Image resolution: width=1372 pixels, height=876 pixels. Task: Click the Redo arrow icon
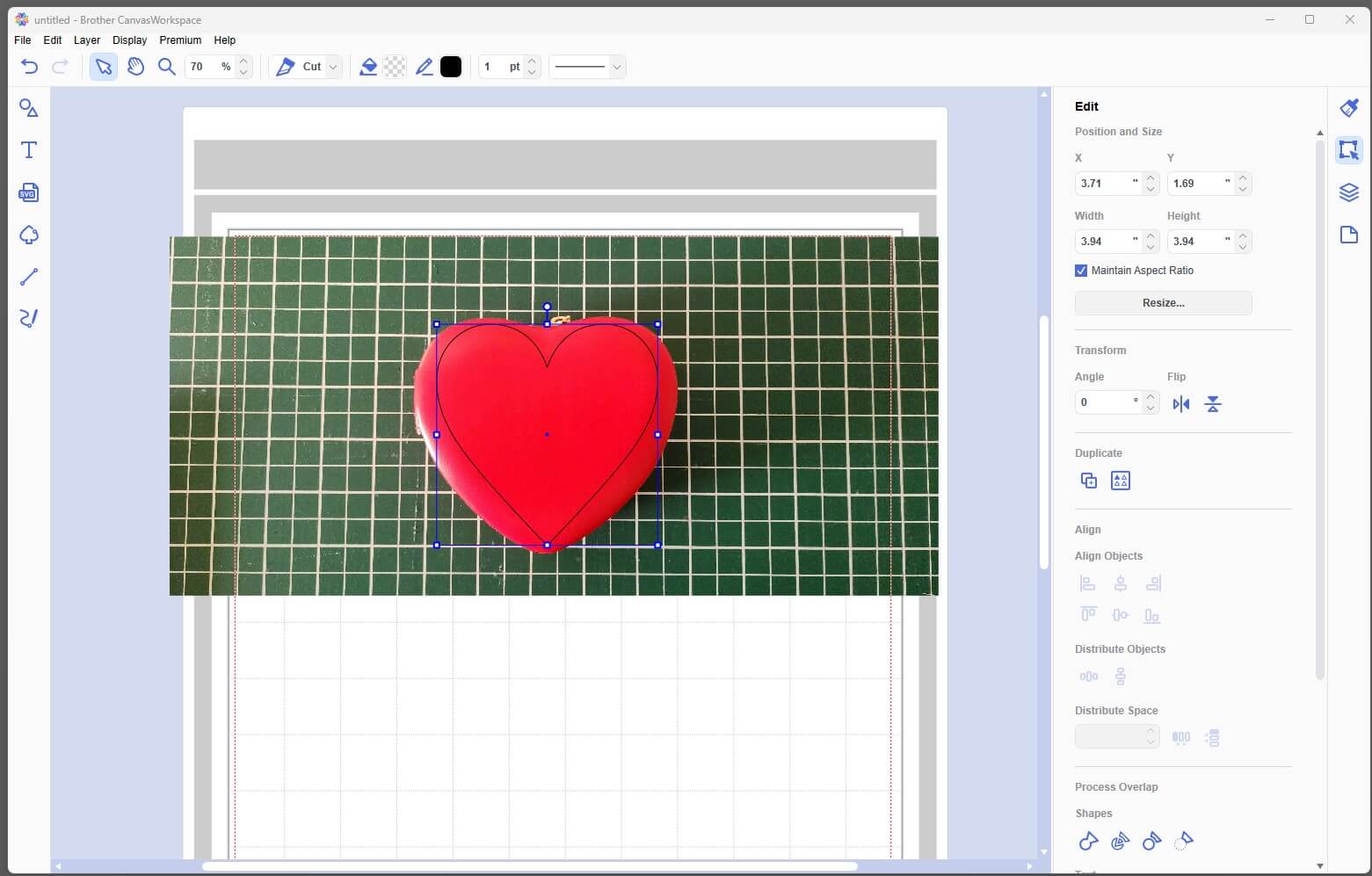[61, 67]
